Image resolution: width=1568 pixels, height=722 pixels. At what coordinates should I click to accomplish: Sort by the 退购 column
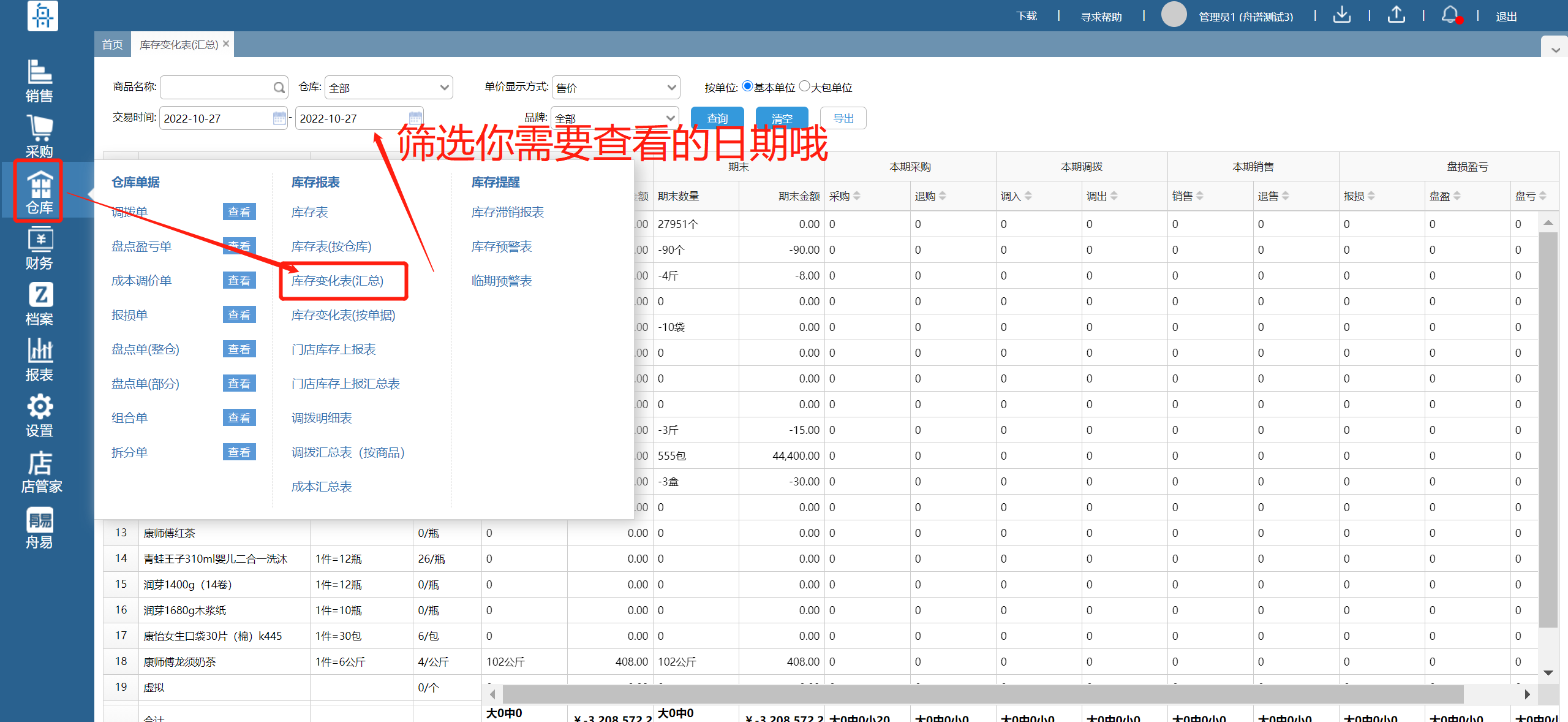point(943,196)
